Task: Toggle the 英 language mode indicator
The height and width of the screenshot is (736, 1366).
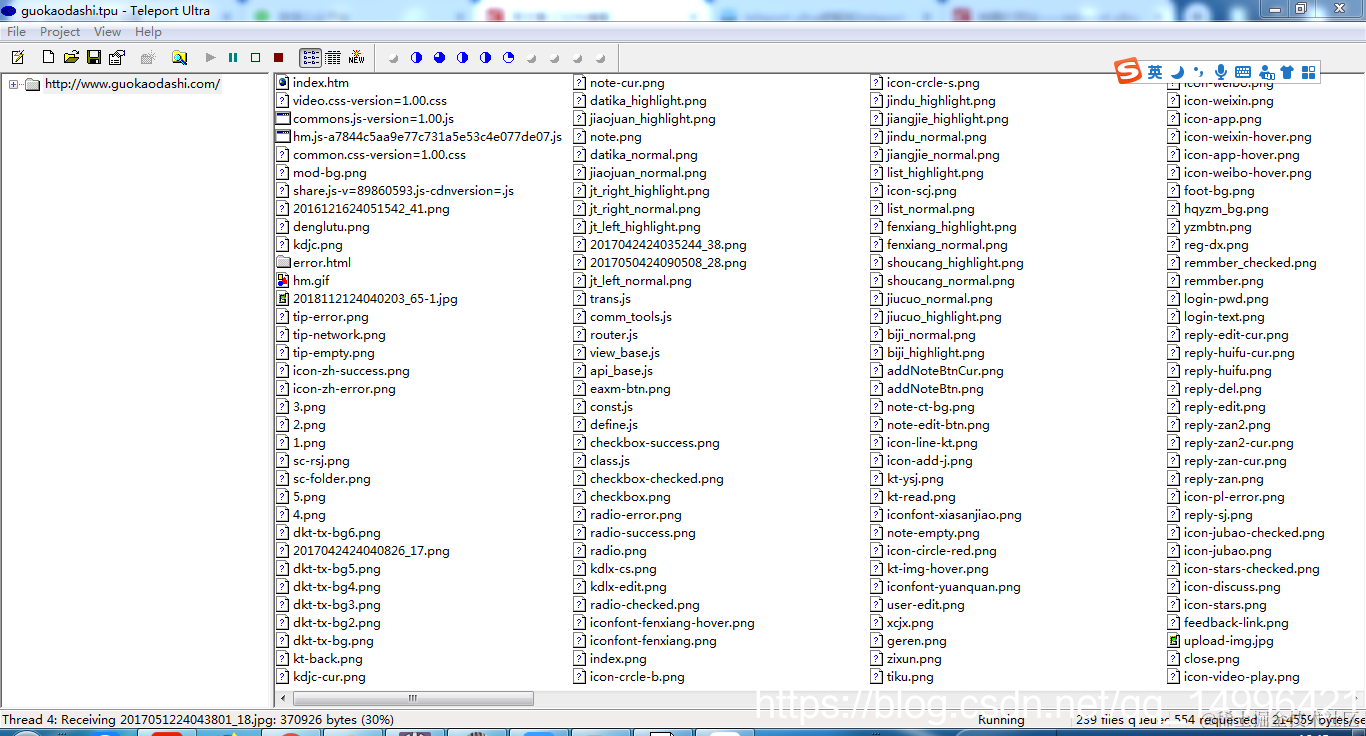Action: [x=1155, y=72]
